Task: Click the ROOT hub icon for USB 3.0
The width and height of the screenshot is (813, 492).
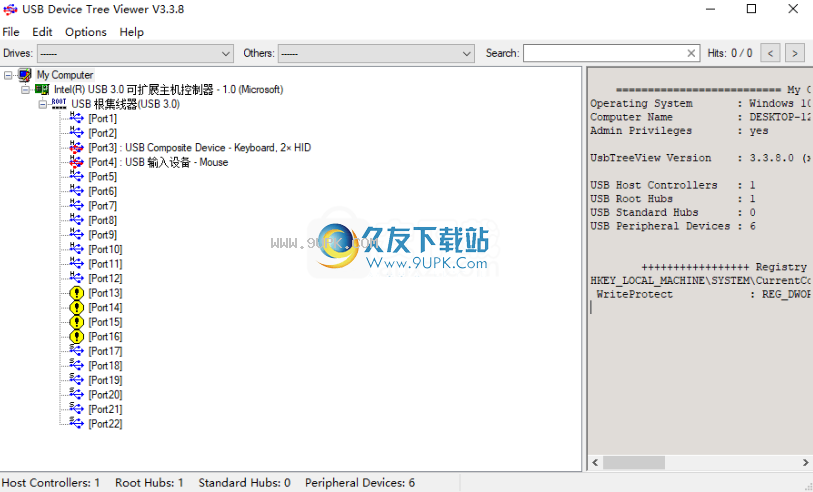Action: 59,104
